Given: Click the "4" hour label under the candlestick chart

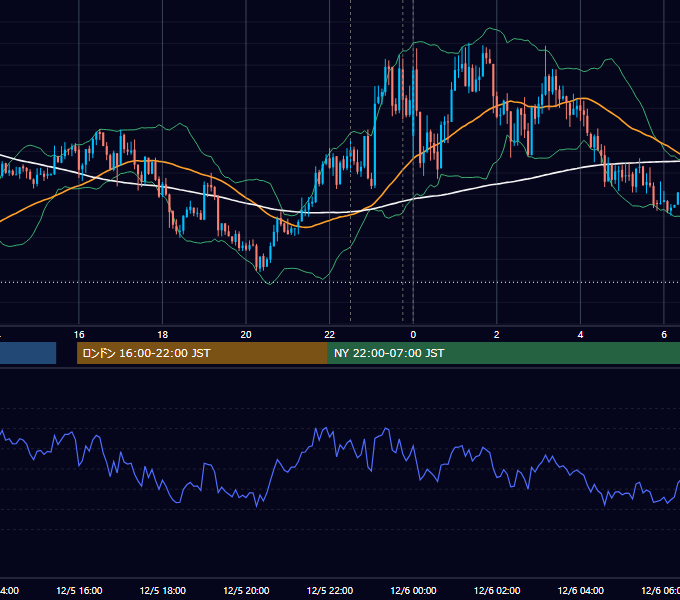Looking at the screenshot, I should pyautogui.click(x=580, y=335).
